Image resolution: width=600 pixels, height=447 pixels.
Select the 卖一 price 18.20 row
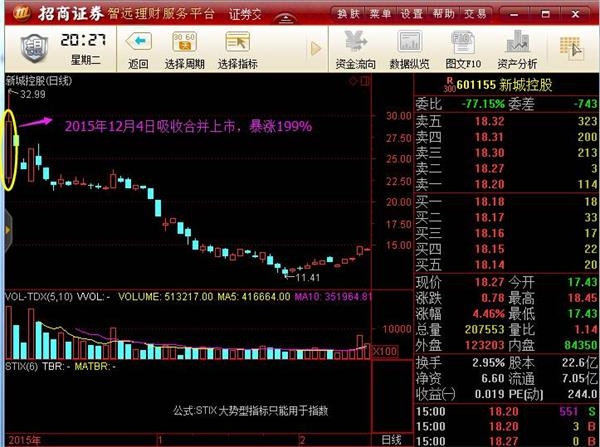click(x=506, y=184)
